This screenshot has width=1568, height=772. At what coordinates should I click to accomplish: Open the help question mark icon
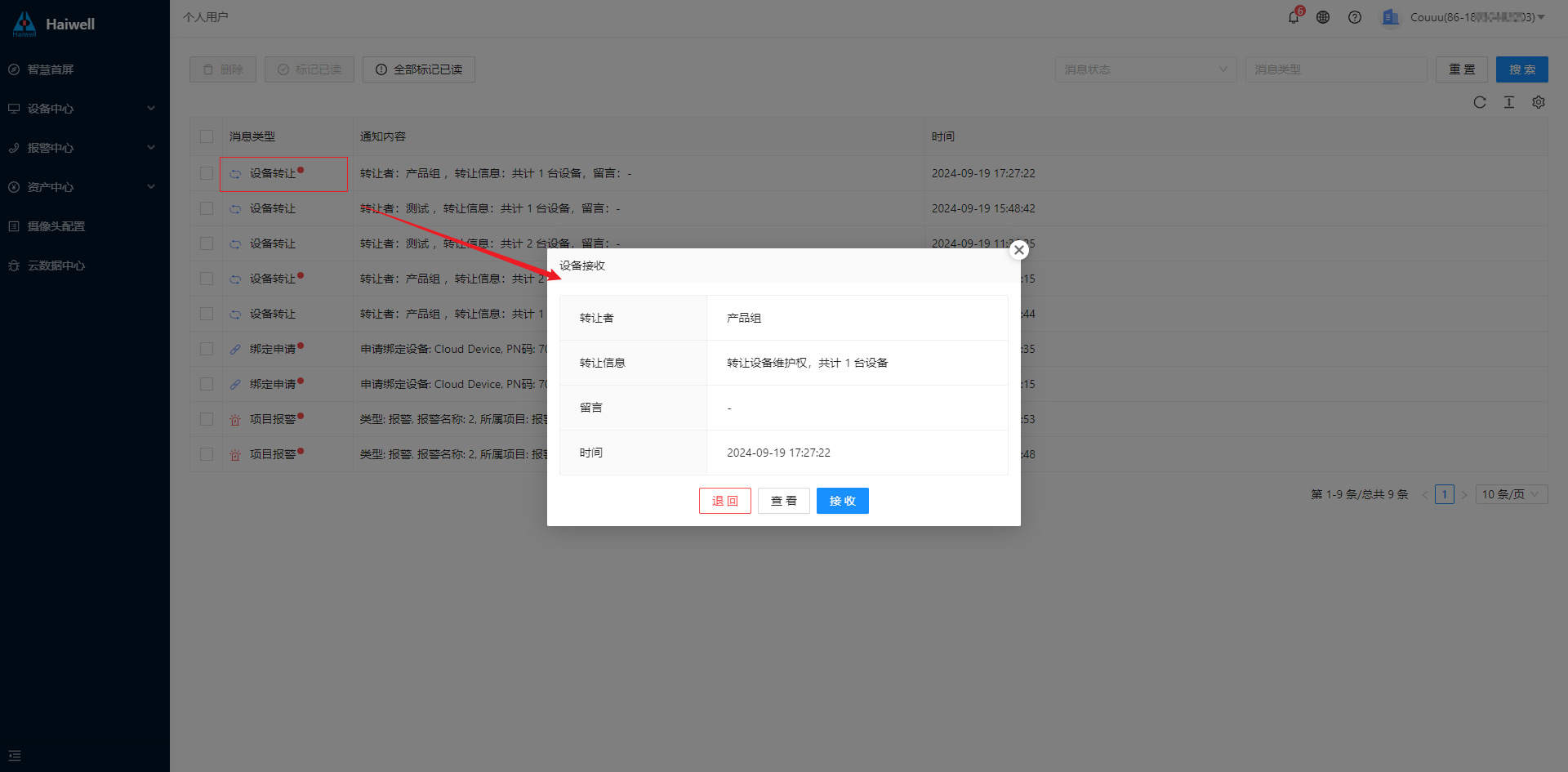pos(1355,17)
